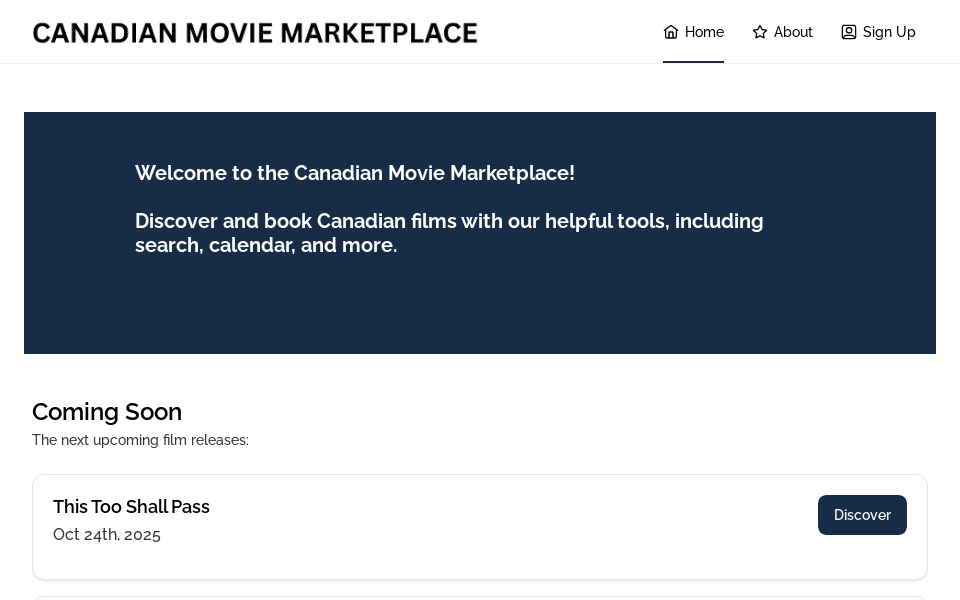Image resolution: width=960 pixels, height=600 pixels.
Task: Select the Coming Soon heading
Action: click(x=107, y=411)
